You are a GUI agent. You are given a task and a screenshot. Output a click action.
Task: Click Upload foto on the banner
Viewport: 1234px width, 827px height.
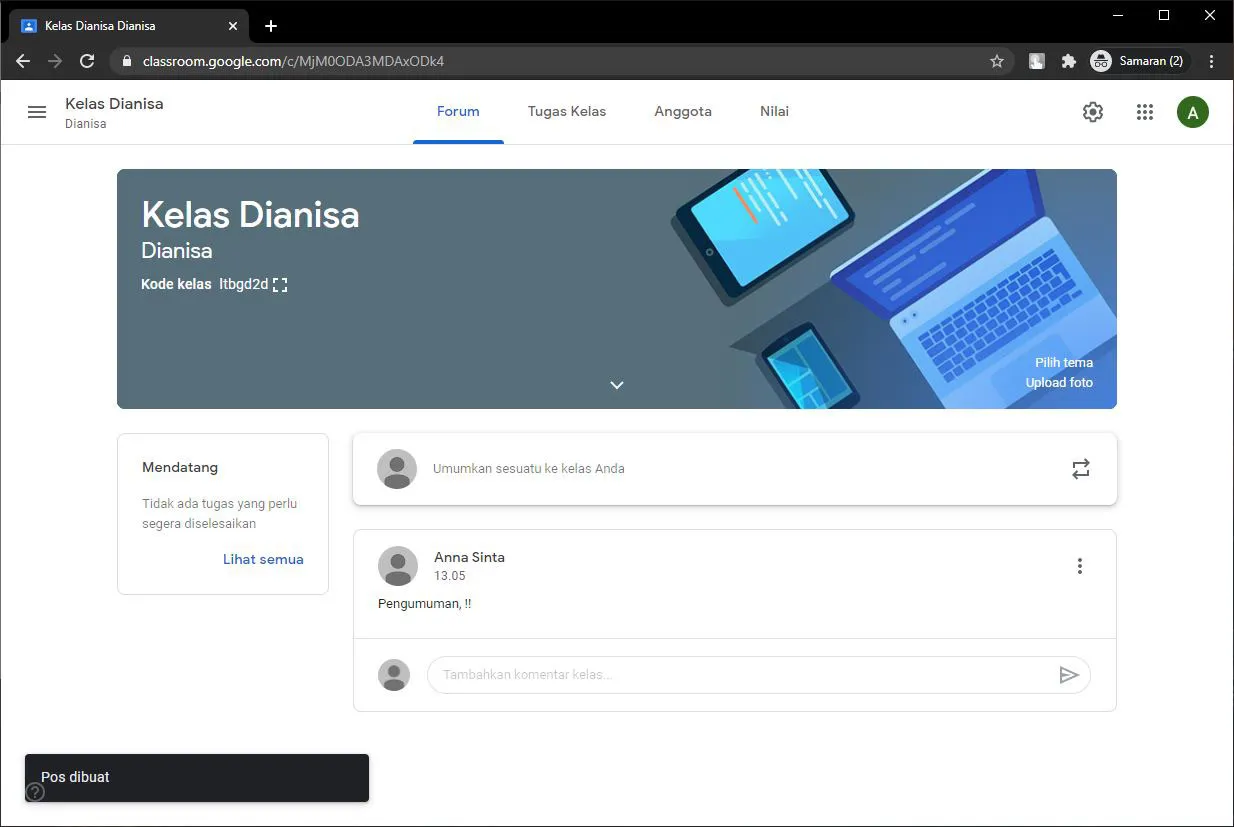pos(1059,382)
